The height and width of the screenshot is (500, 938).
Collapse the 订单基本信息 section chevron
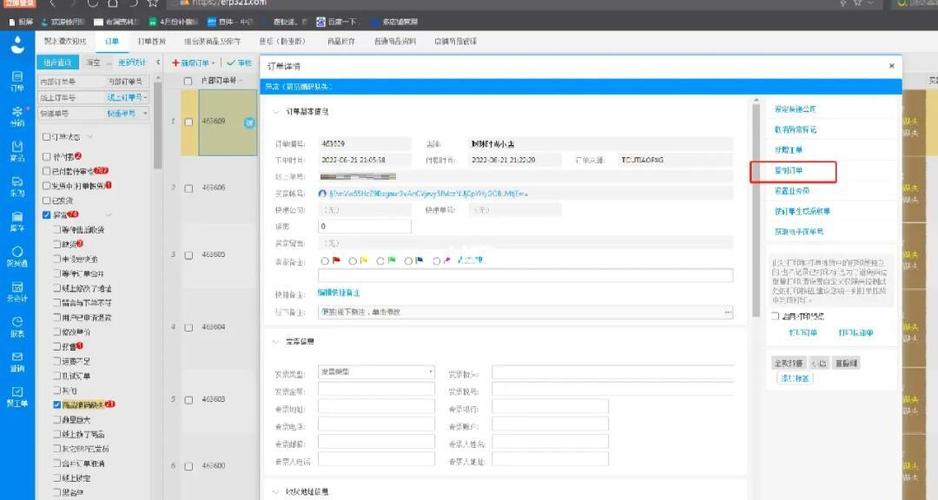pos(276,112)
